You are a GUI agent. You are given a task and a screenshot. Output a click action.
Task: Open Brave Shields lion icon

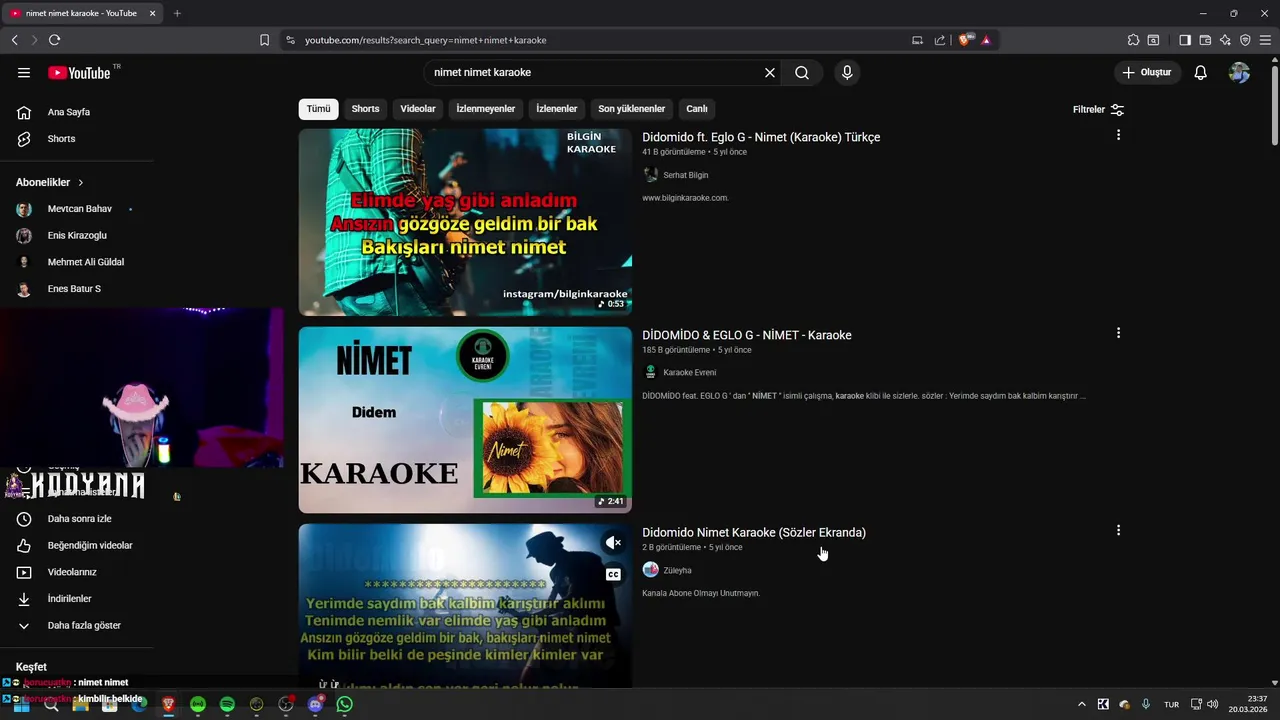click(964, 40)
